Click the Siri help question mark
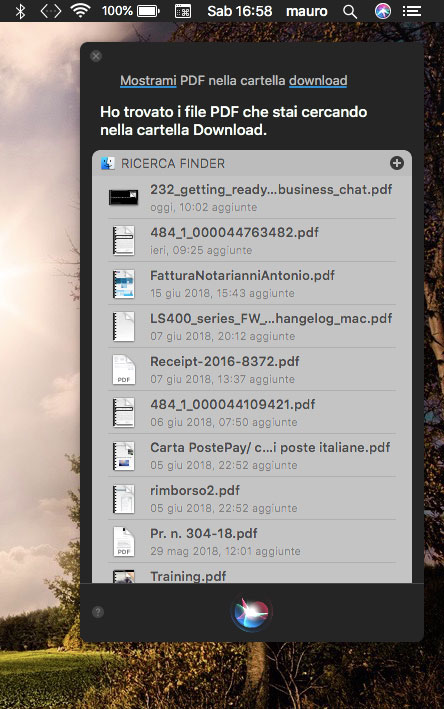Image resolution: width=444 pixels, height=709 pixels. pos(98,612)
